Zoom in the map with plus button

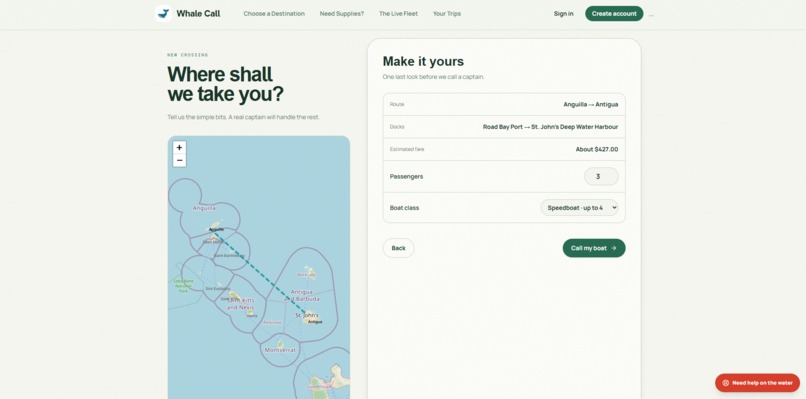coord(179,148)
